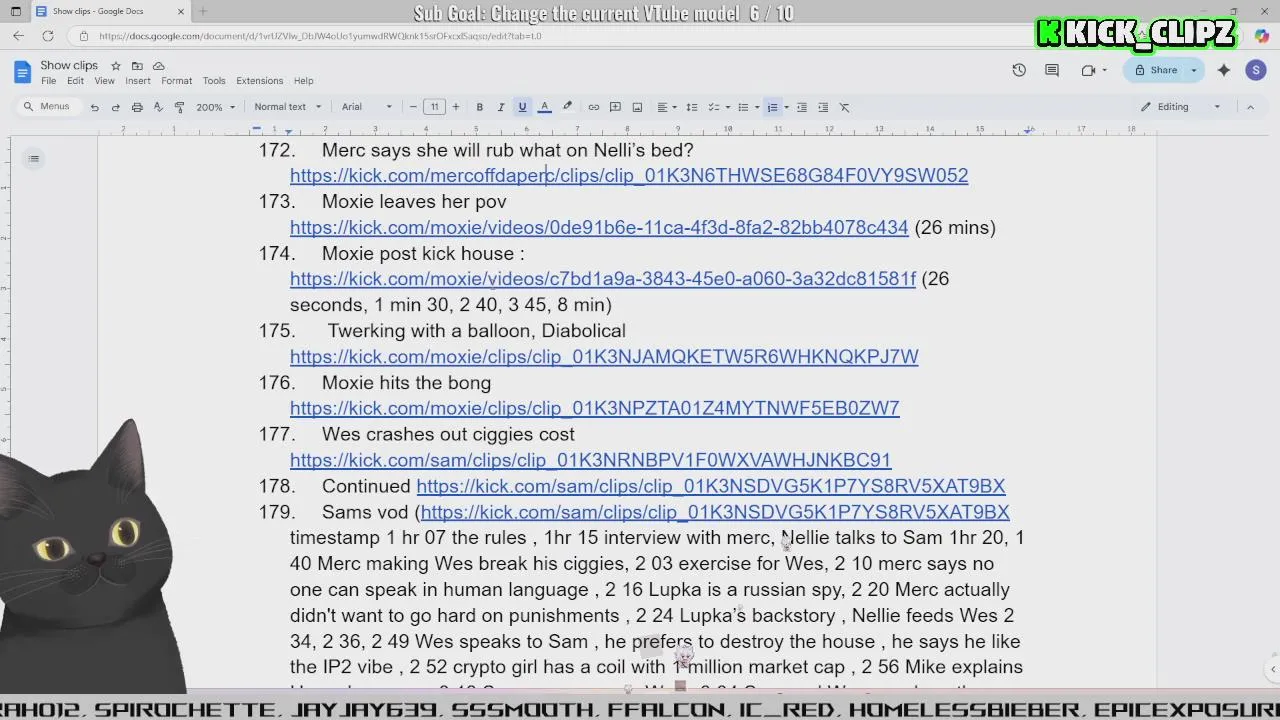Expand the Share options arrow
This screenshot has height=720, width=1280.
1193,70
